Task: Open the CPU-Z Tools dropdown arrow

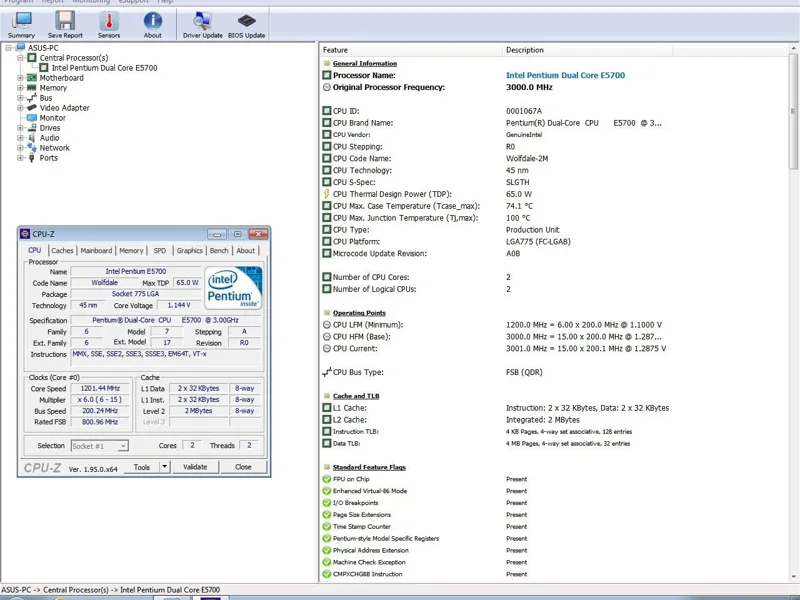Action: click(165, 467)
